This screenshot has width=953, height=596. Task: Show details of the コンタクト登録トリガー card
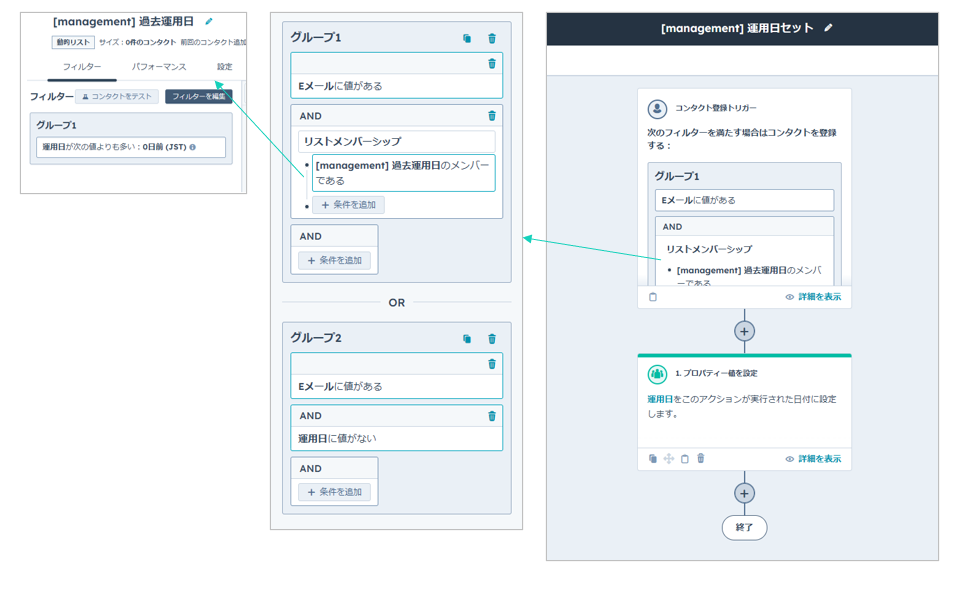tap(813, 297)
